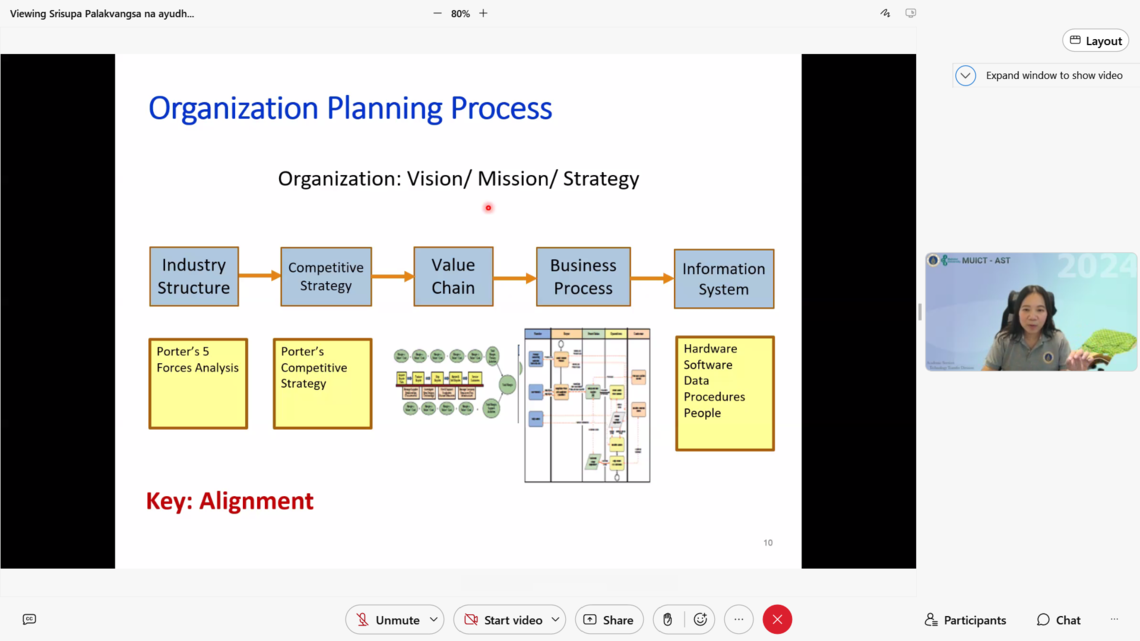Click the remote control screen icon
This screenshot has width=1140, height=641.
tap(910, 13)
